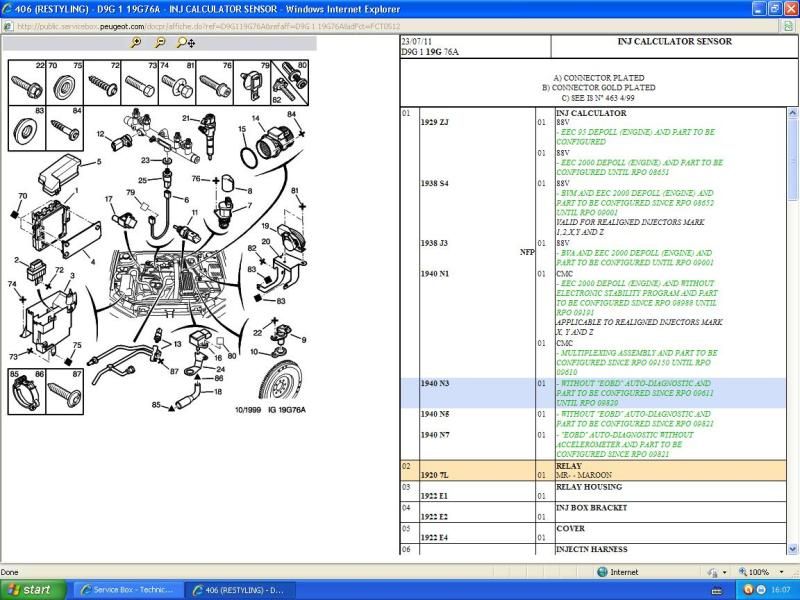Click relay part number 1920 7L
Viewport: 800px width, 600px height.
point(434,475)
